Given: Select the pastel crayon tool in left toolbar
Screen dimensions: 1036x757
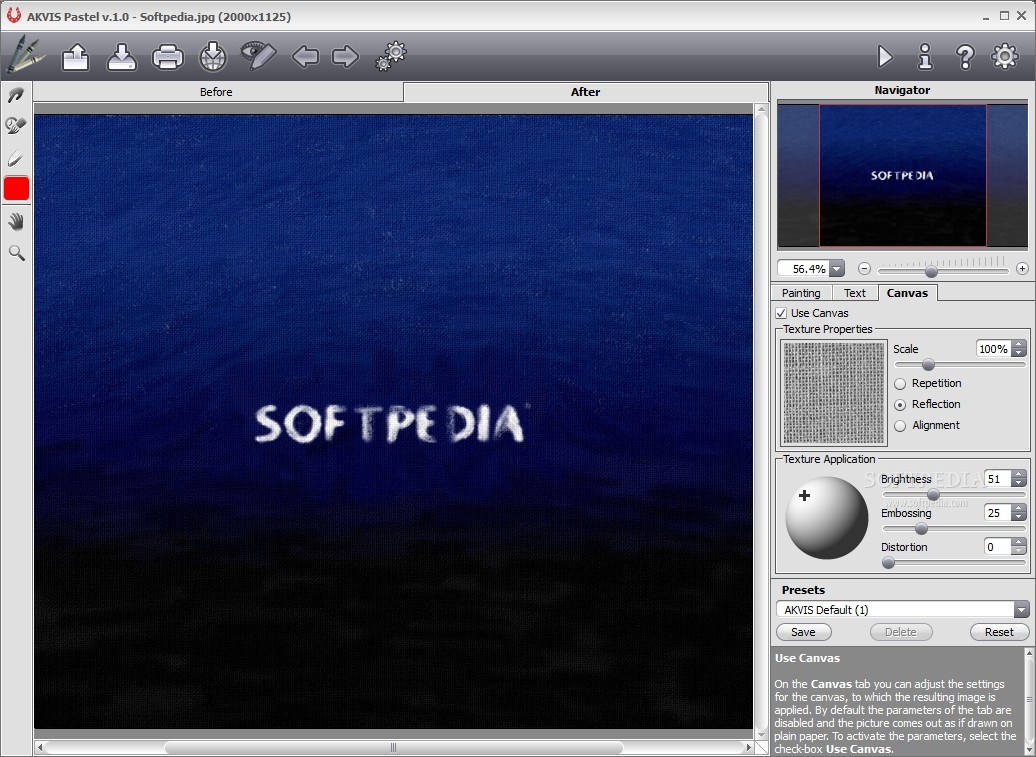Looking at the screenshot, I should point(16,159).
